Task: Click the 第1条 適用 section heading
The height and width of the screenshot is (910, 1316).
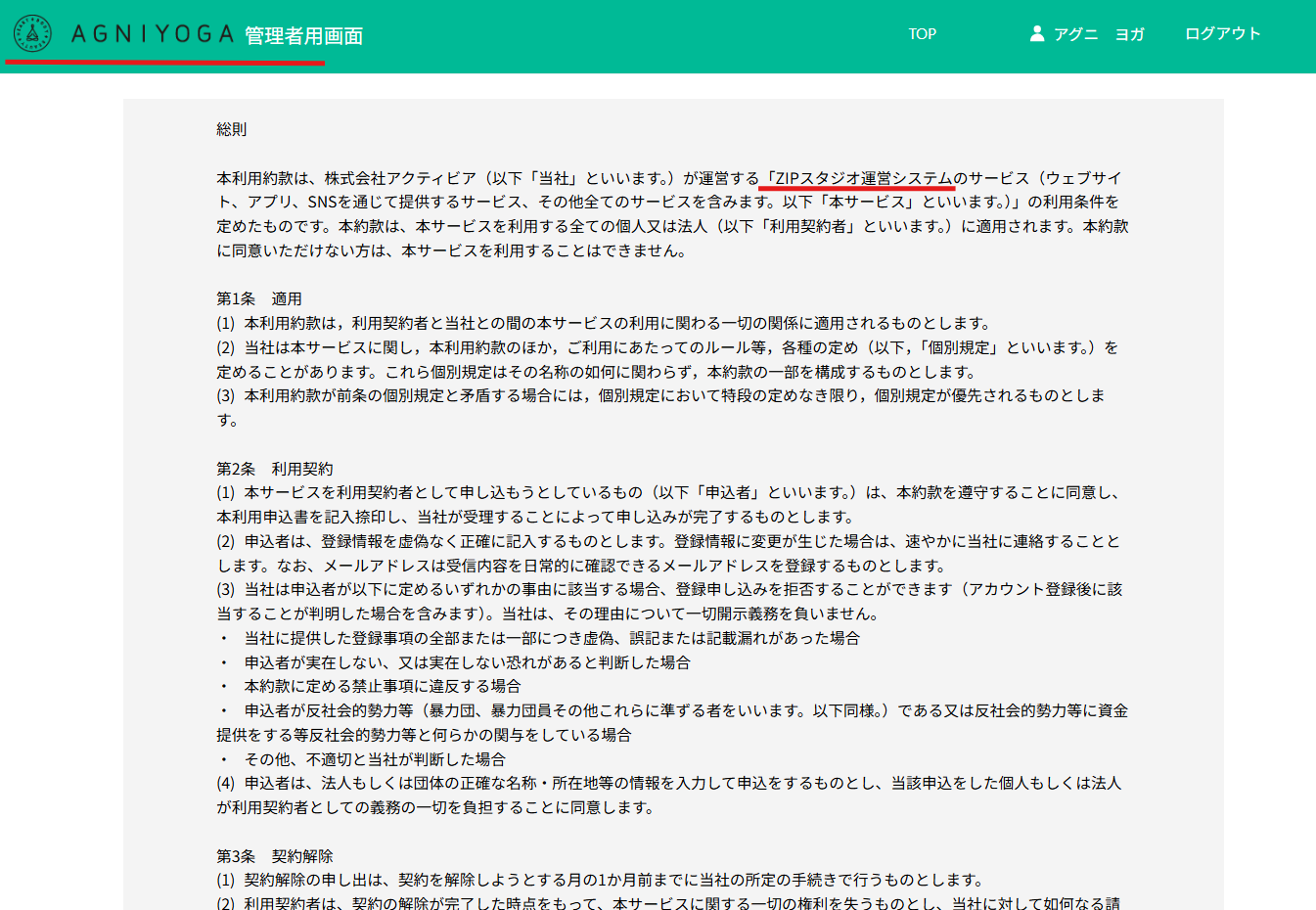Action: coord(259,298)
